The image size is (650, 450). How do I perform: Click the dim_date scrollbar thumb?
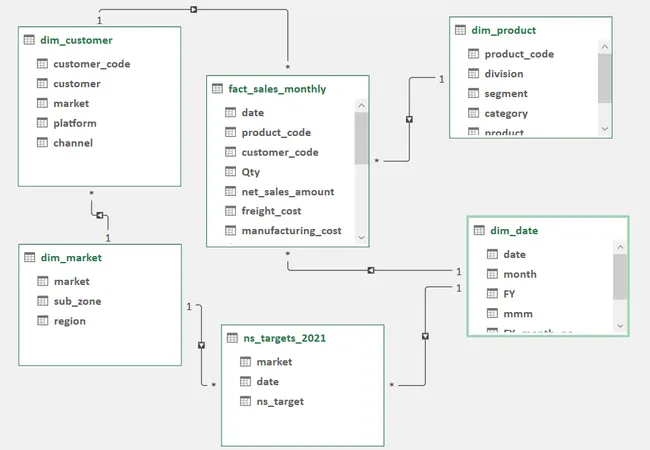click(x=620, y=276)
